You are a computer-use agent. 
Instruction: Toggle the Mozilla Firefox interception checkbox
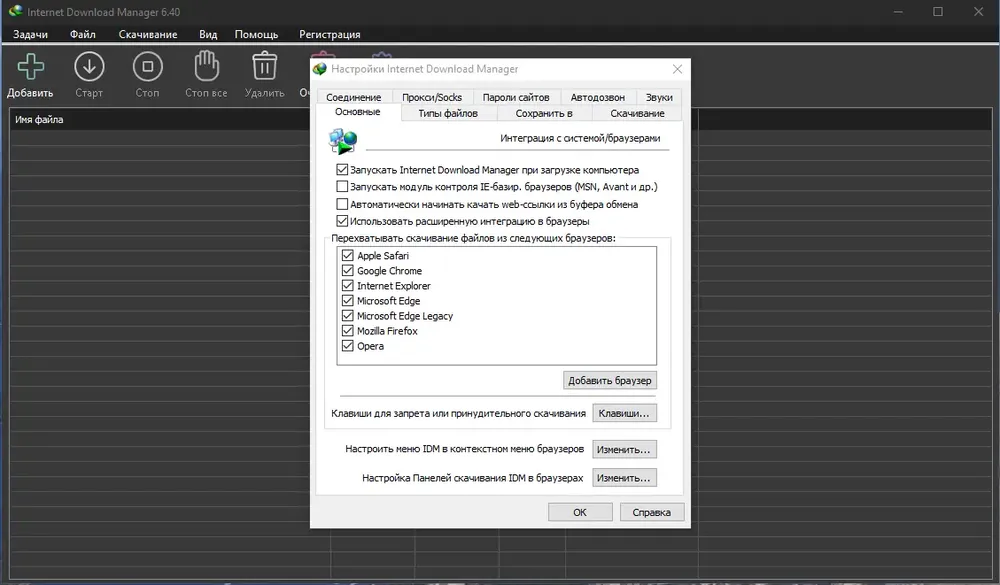point(348,330)
